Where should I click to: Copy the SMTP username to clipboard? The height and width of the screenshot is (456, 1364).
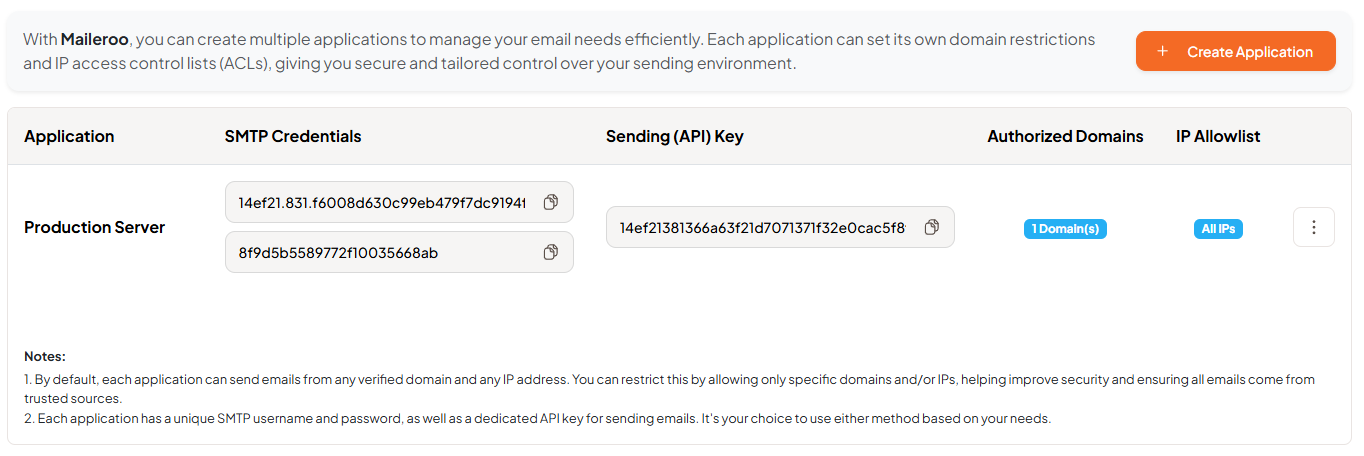click(550, 202)
